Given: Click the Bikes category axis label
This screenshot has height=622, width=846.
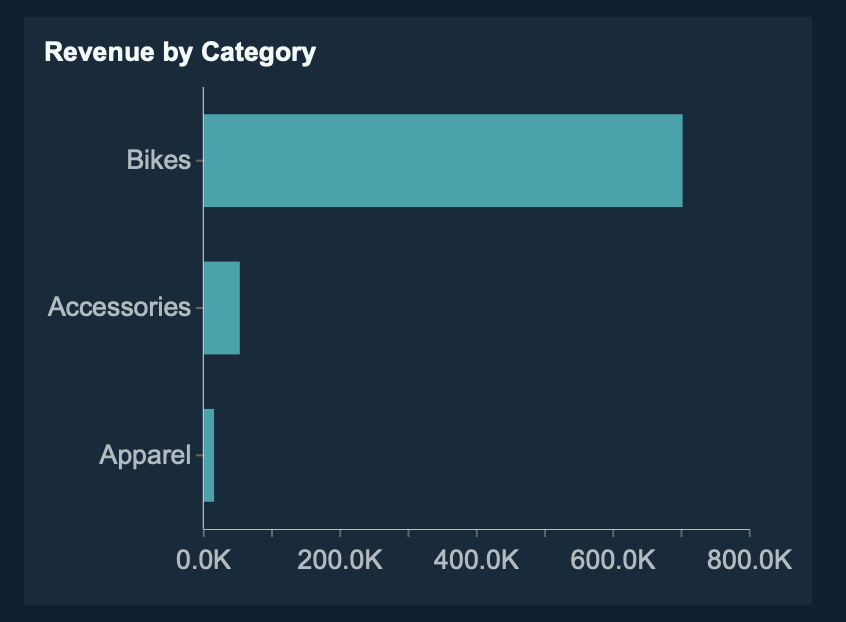Looking at the screenshot, I should point(158,160).
